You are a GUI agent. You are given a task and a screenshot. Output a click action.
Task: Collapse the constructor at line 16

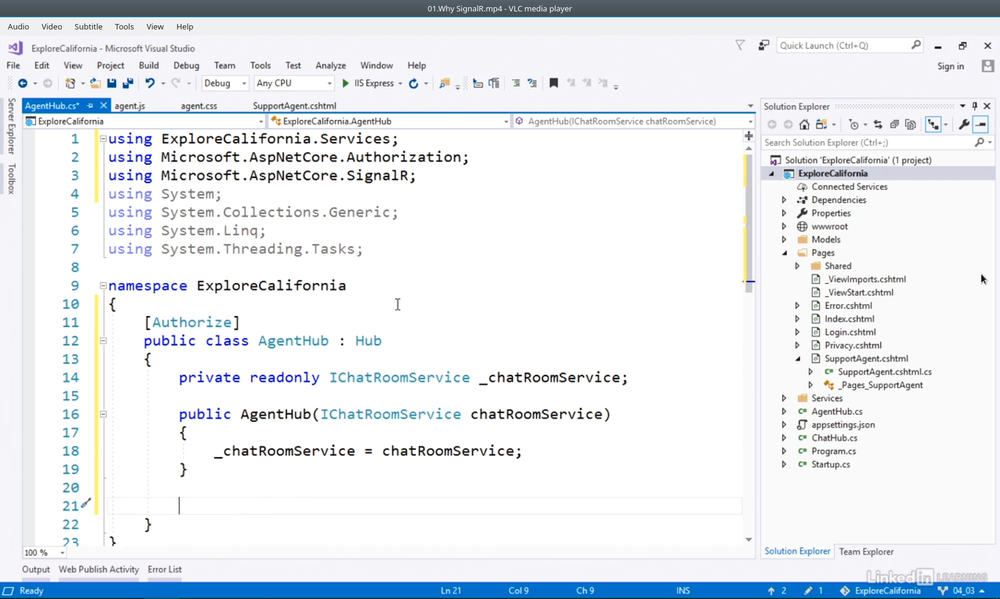(x=103, y=415)
